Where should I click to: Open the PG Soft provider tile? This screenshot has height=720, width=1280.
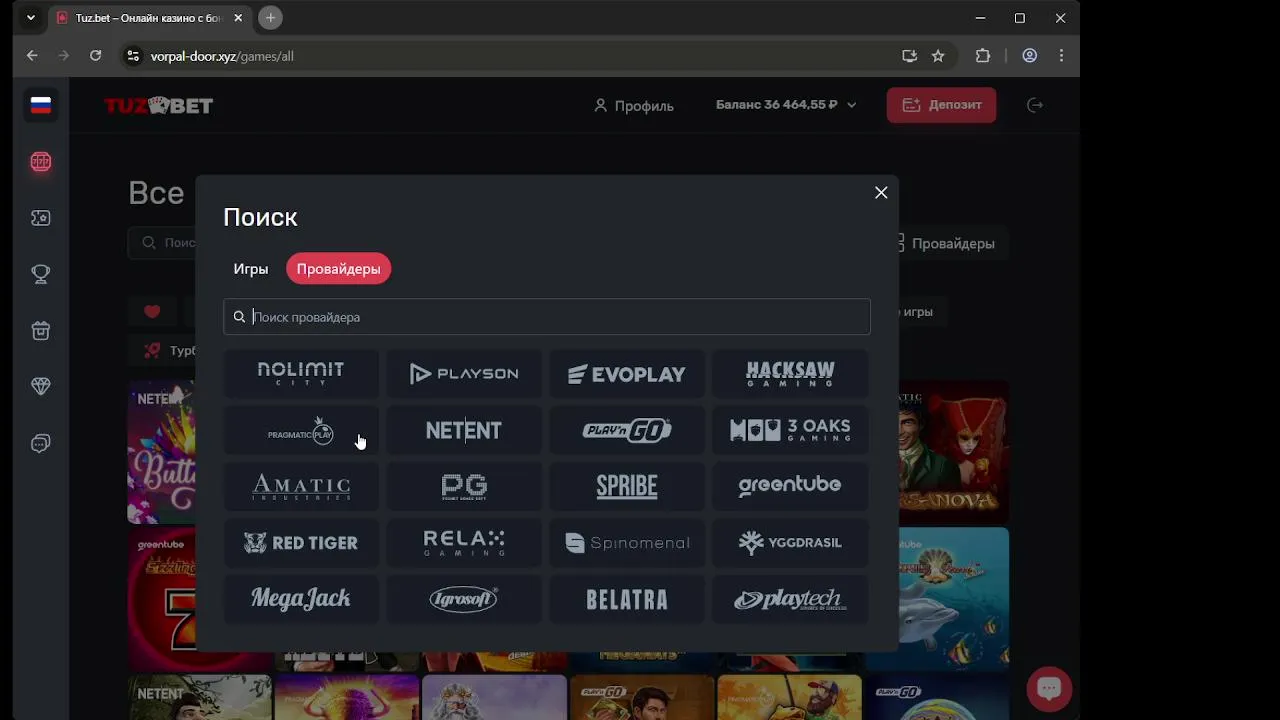click(x=464, y=486)
